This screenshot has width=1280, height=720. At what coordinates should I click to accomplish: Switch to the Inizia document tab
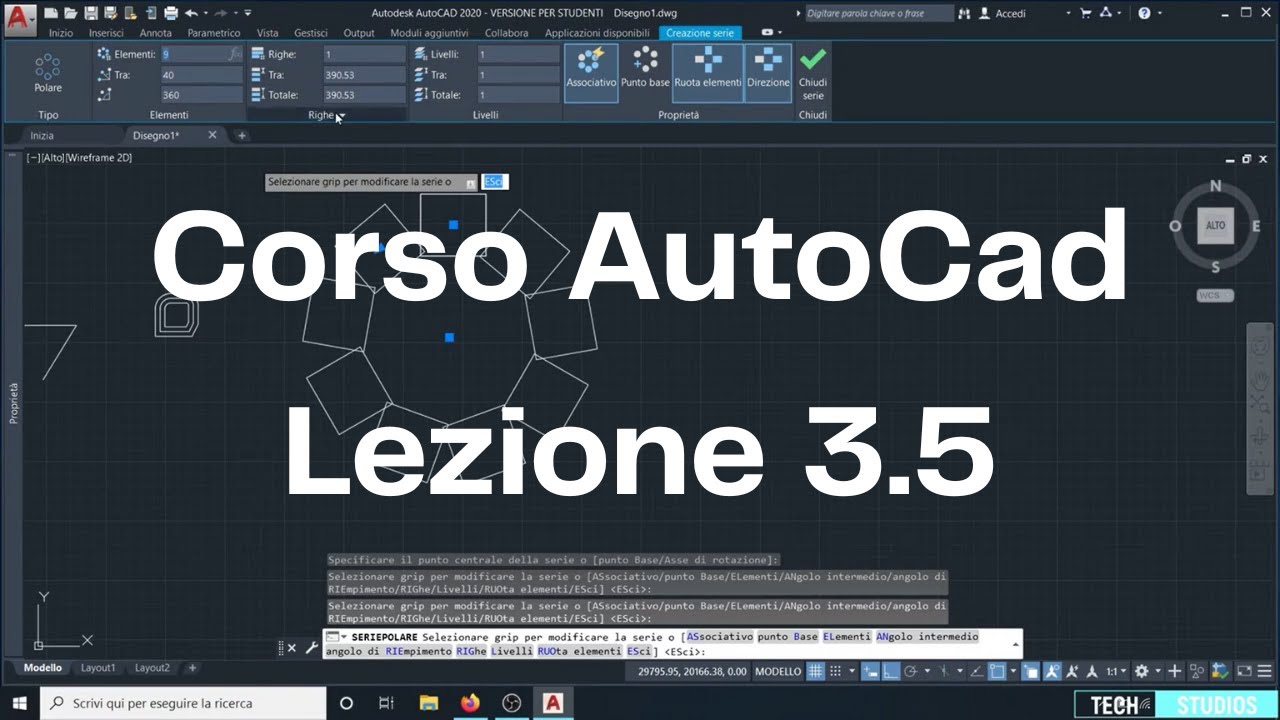tap(42, 135)
